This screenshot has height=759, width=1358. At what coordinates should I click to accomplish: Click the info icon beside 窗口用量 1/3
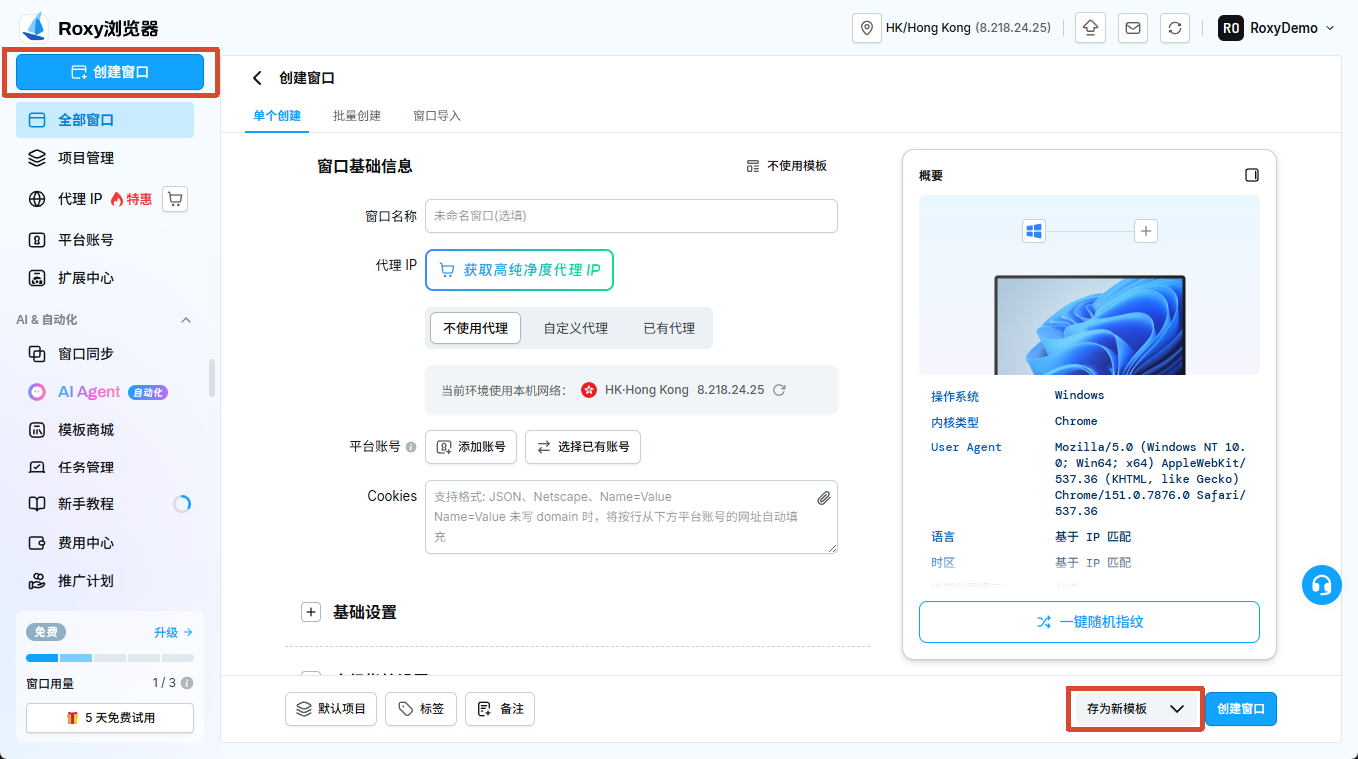[187, 683]
